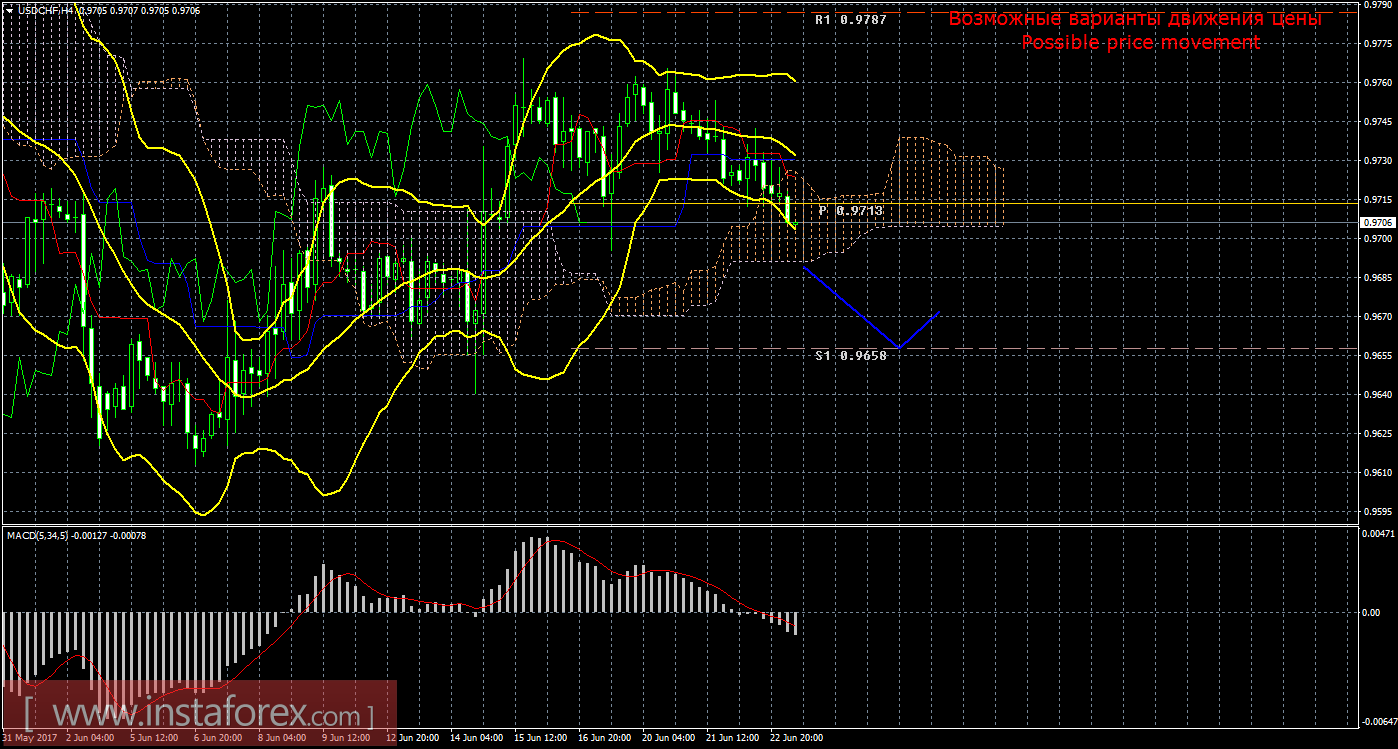This screenshot has width=1398, height=749.
Task: Click the current price tag 0.9706
Action: point(1378,223)
